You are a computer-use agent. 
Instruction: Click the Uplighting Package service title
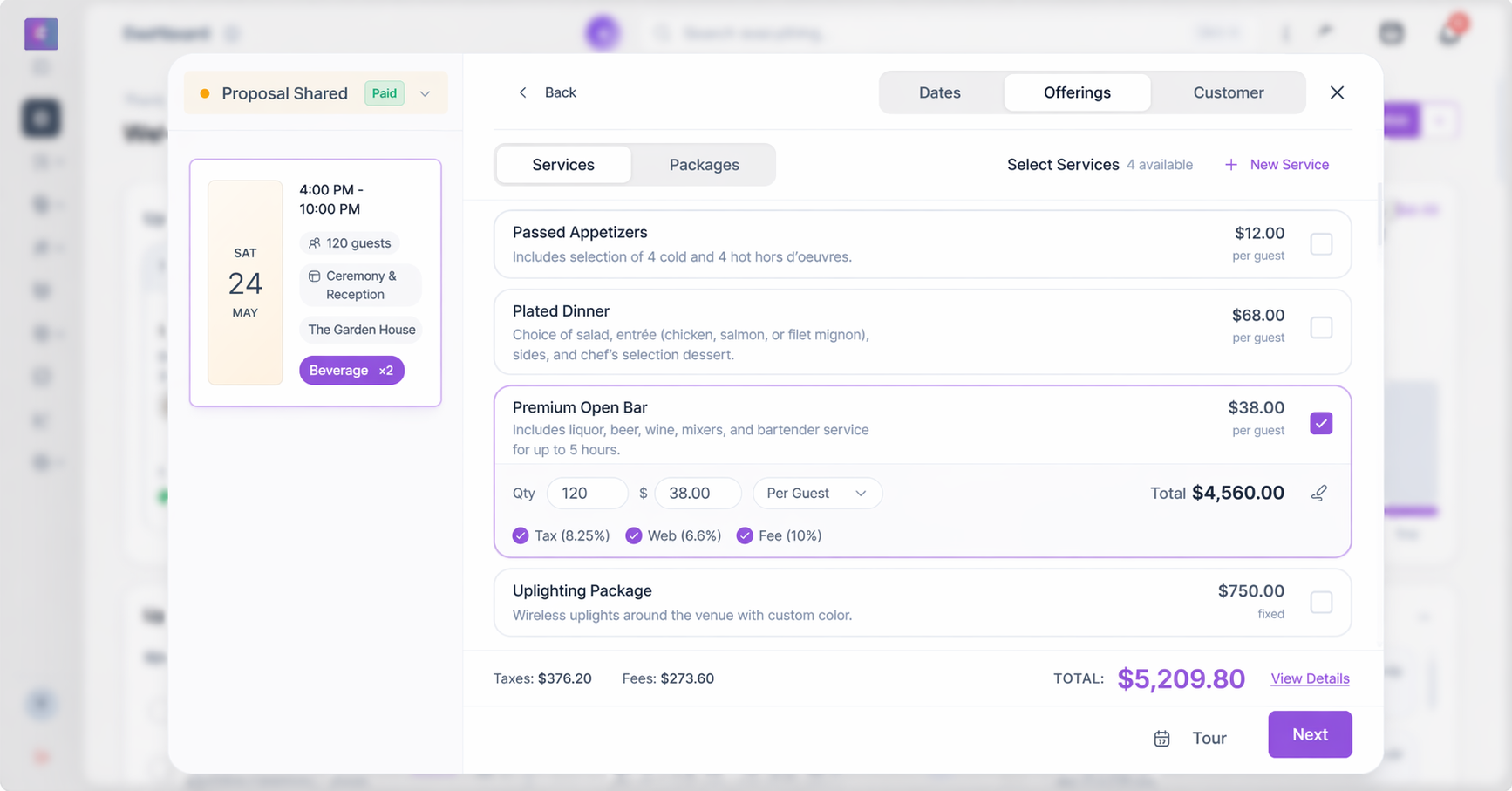(582, 590)
